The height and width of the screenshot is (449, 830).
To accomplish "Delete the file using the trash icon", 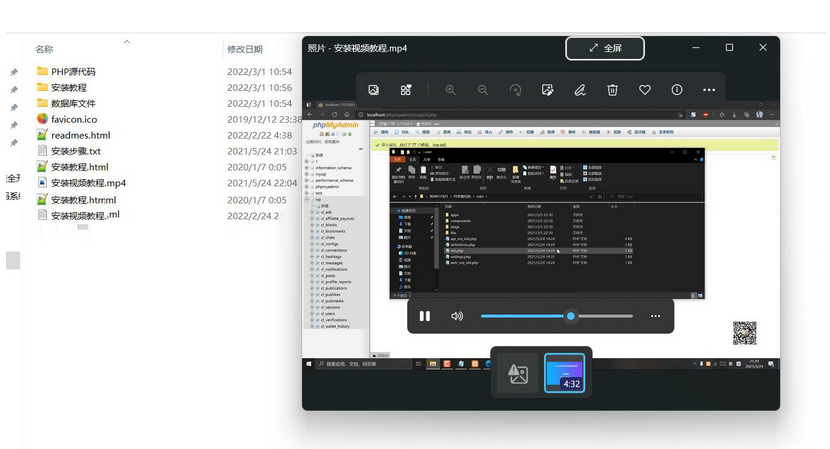I will coord(612,90).
